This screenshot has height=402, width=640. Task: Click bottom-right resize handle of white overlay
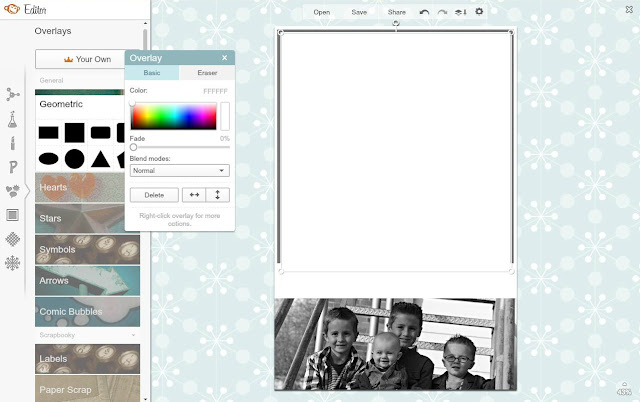(511, 271)
